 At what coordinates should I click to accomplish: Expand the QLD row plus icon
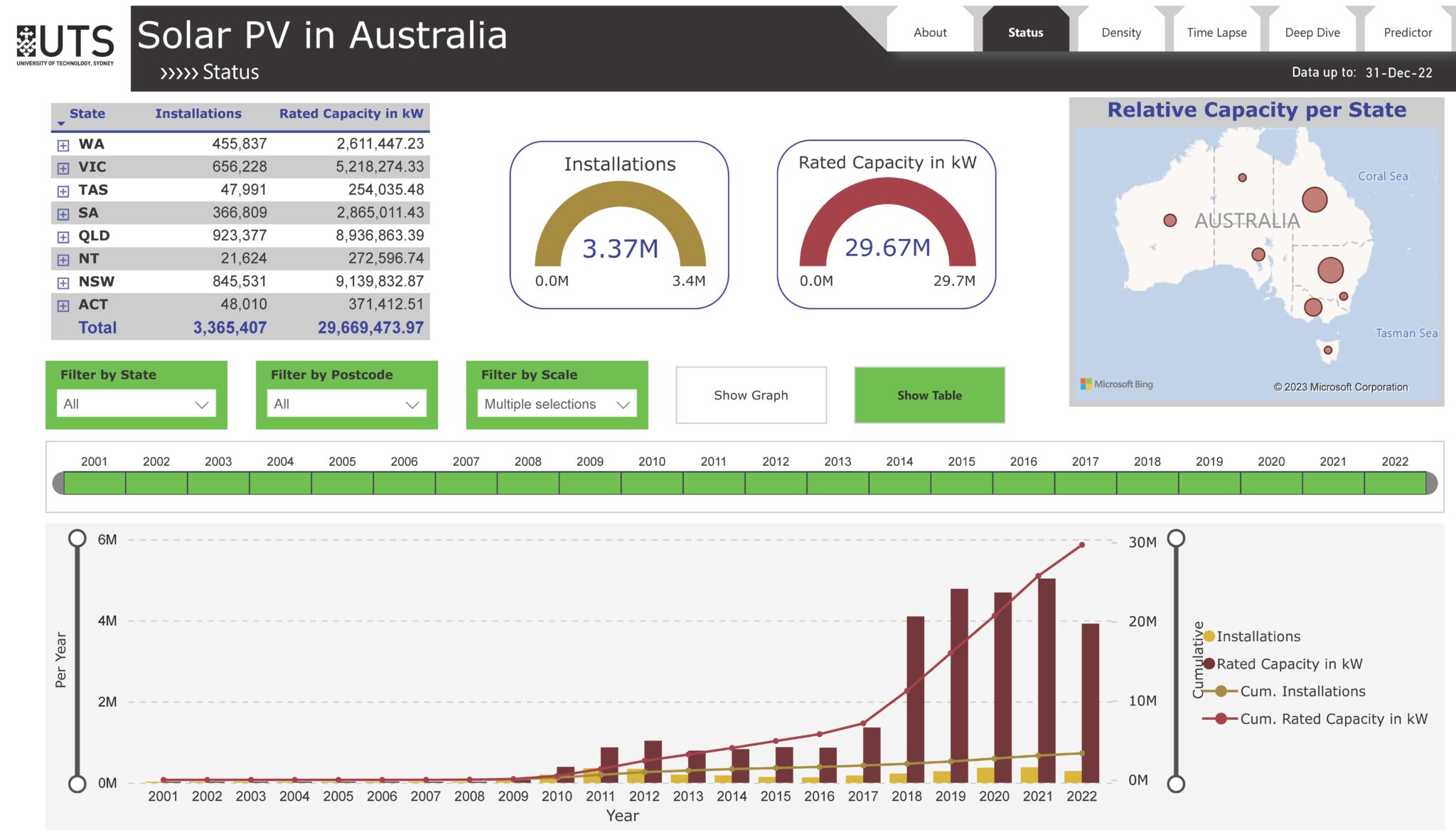[63, 237]
